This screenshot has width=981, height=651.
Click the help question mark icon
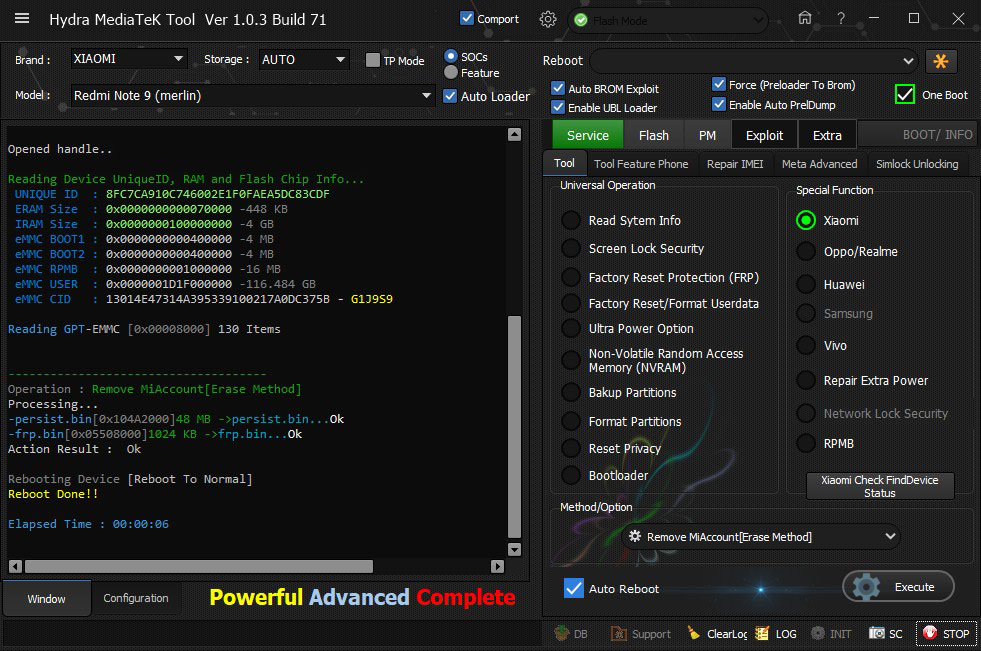click(841, 18)
